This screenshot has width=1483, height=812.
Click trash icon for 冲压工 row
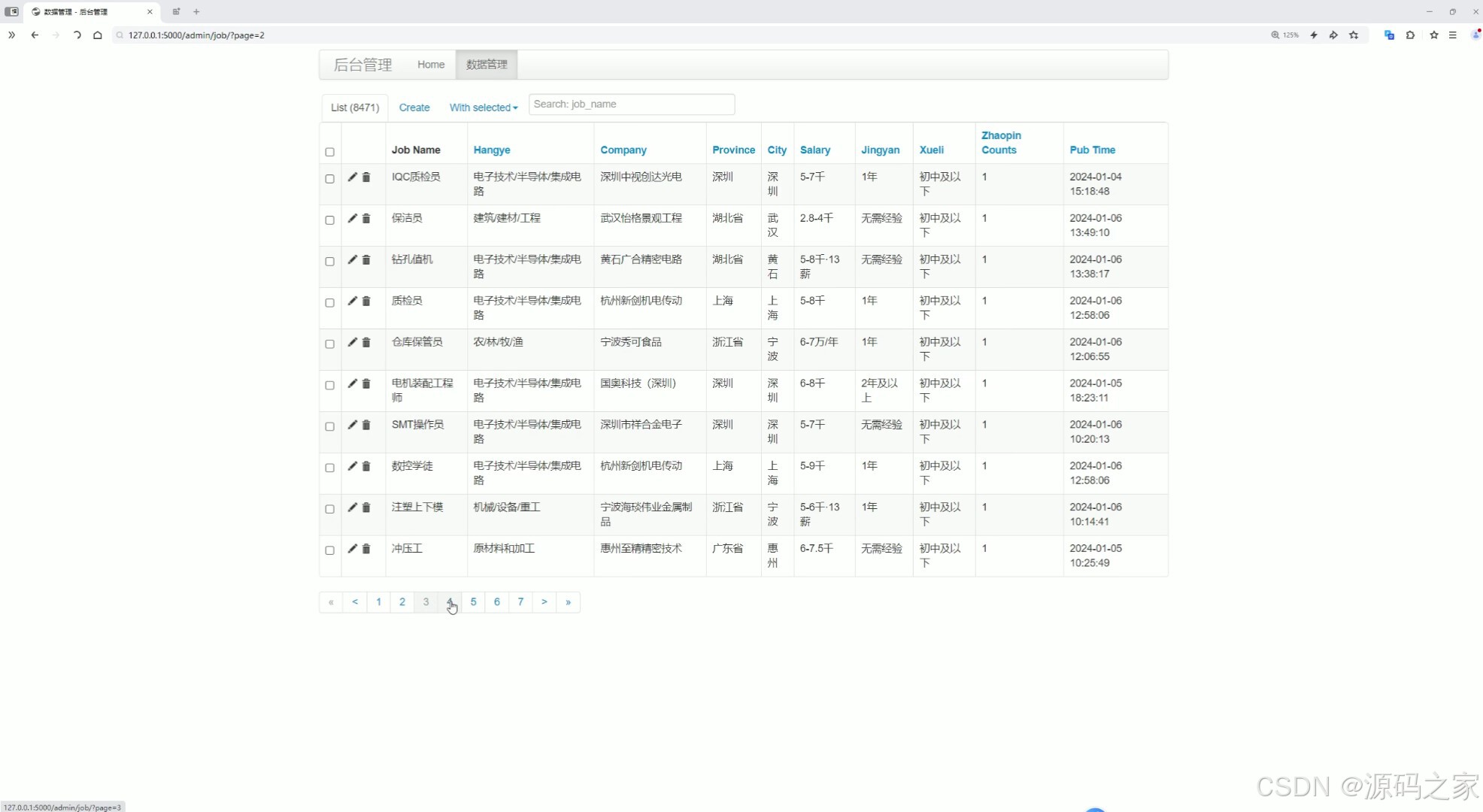366,550
